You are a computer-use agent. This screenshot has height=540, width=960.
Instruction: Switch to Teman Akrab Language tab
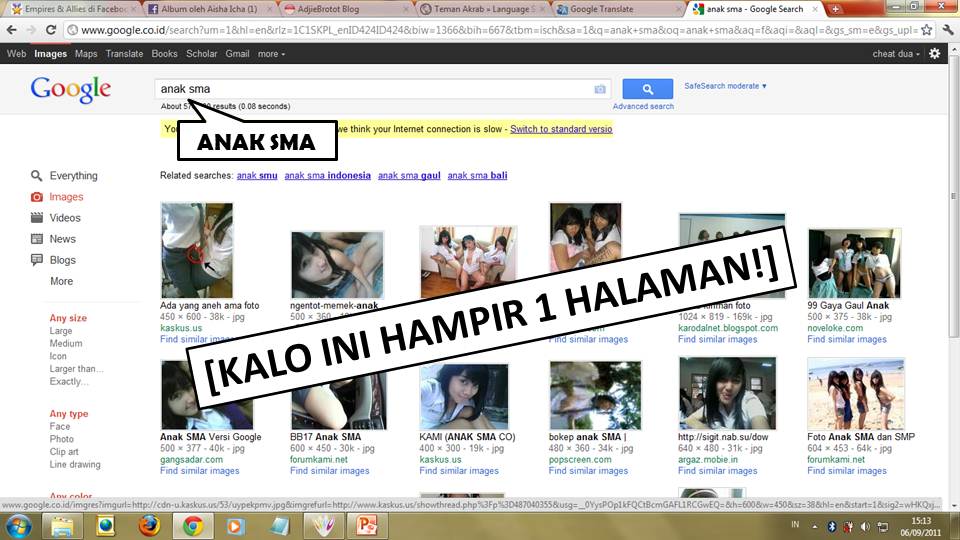pyautogui.click(x=482, y=9)
